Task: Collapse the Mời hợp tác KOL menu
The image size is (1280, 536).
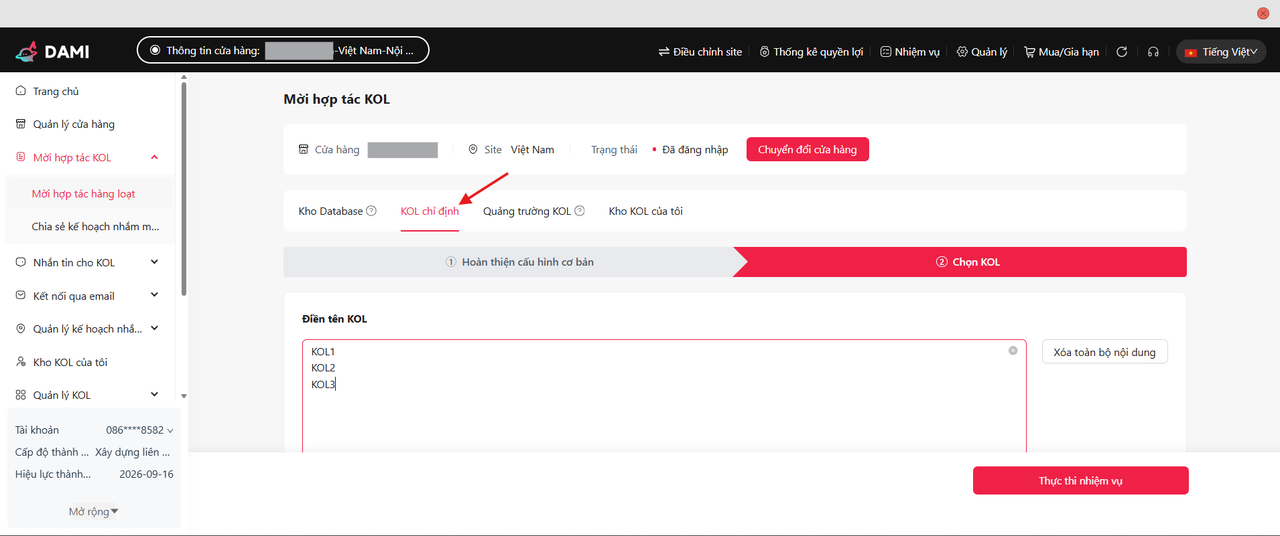Action: [154, 158]
